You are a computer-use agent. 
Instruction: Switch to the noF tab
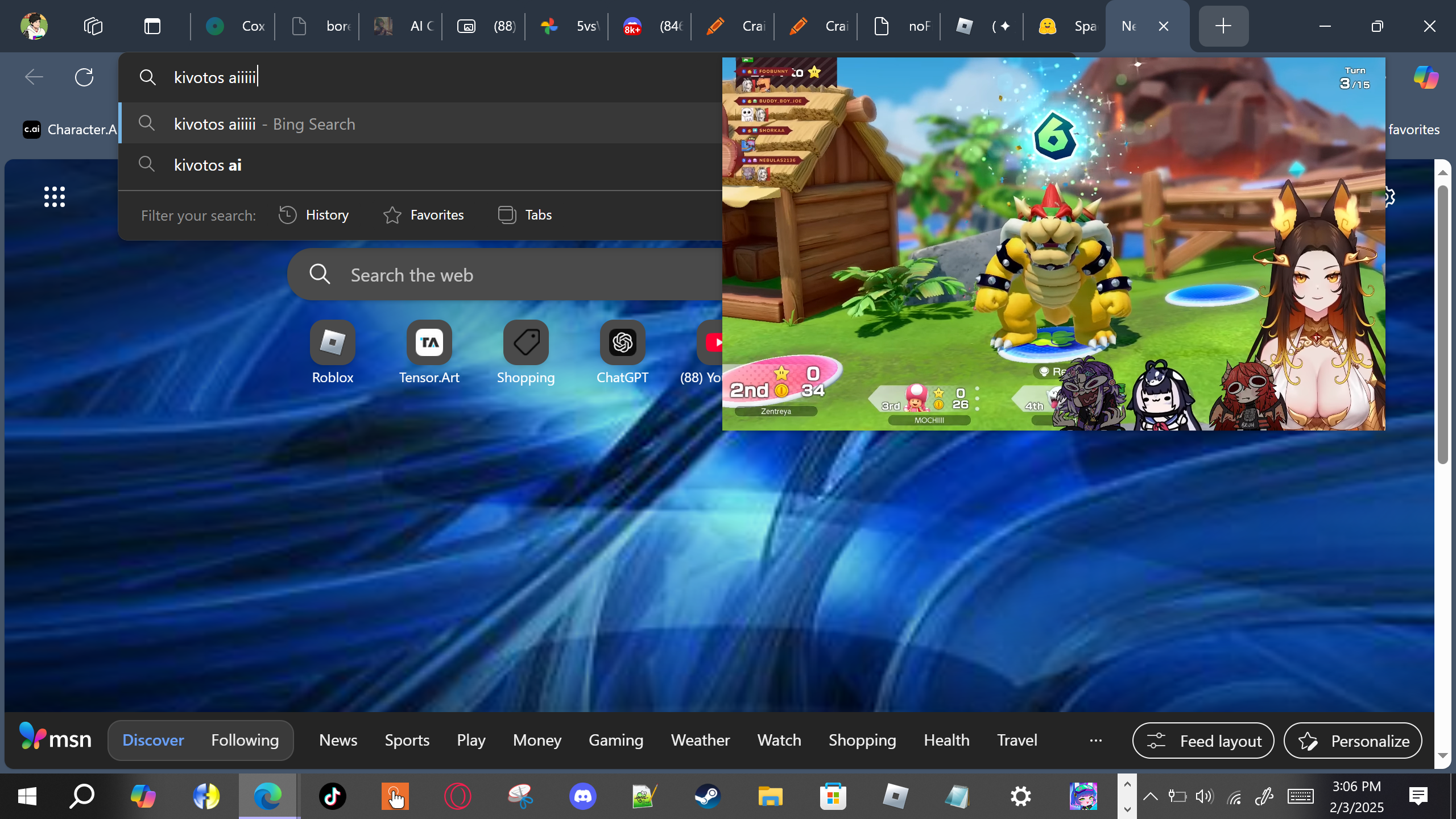(901, 26)
